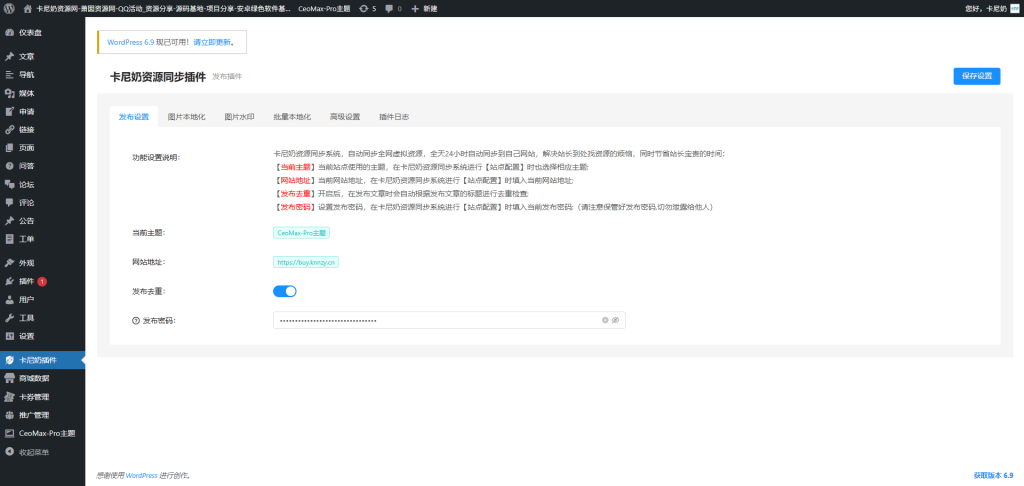This screenshot has width=1024, height=486.
Task: Open 插件 plugins menu with badge
Action: click(42, 282)
